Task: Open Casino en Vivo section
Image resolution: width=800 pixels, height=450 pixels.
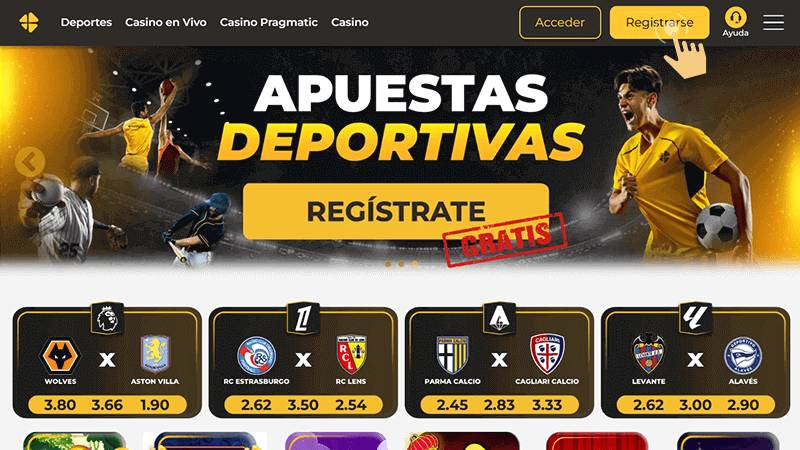Action: [166, 22]
